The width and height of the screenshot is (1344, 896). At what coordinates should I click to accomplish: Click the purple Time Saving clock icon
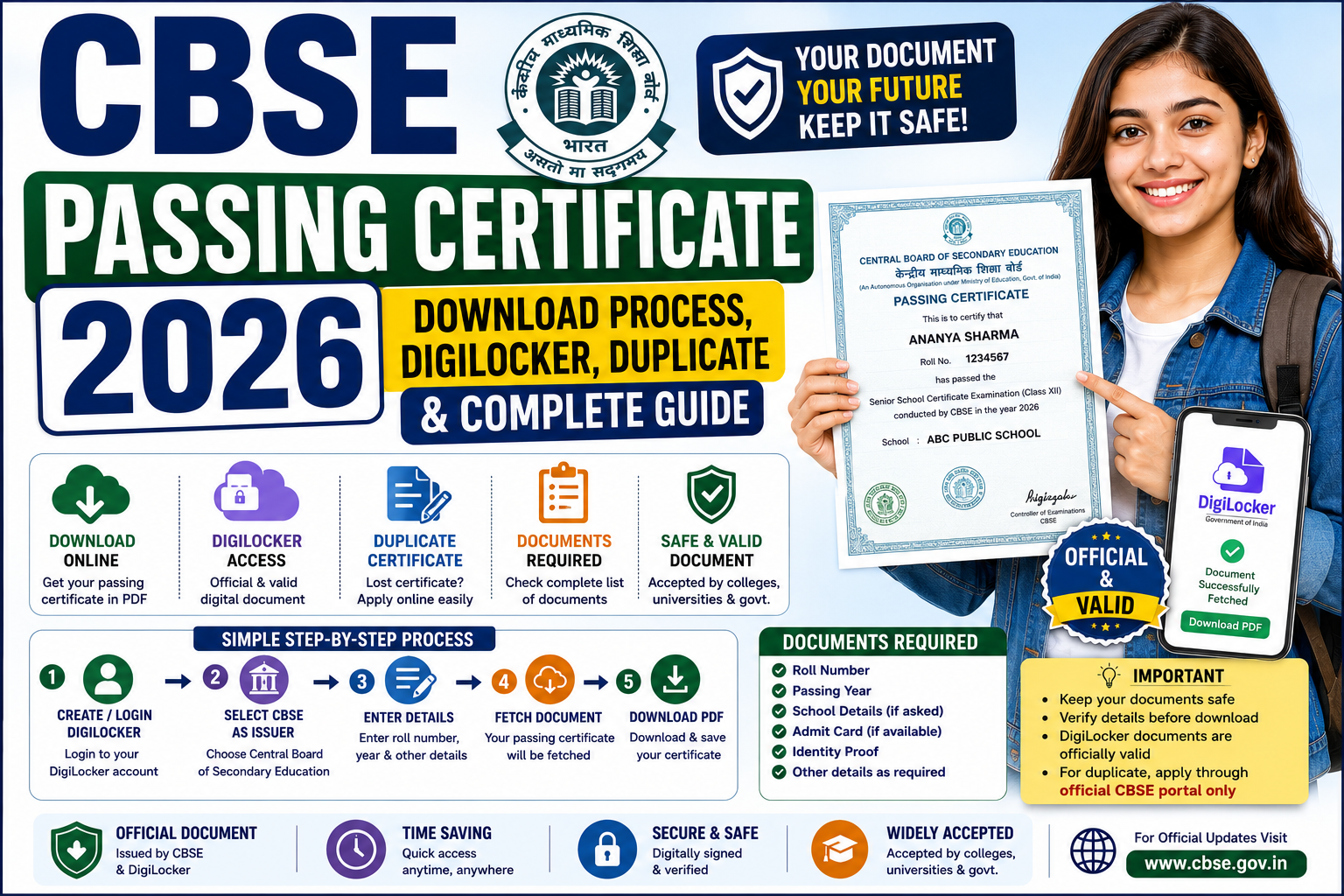pyautogui.click(x=356, y=850)
